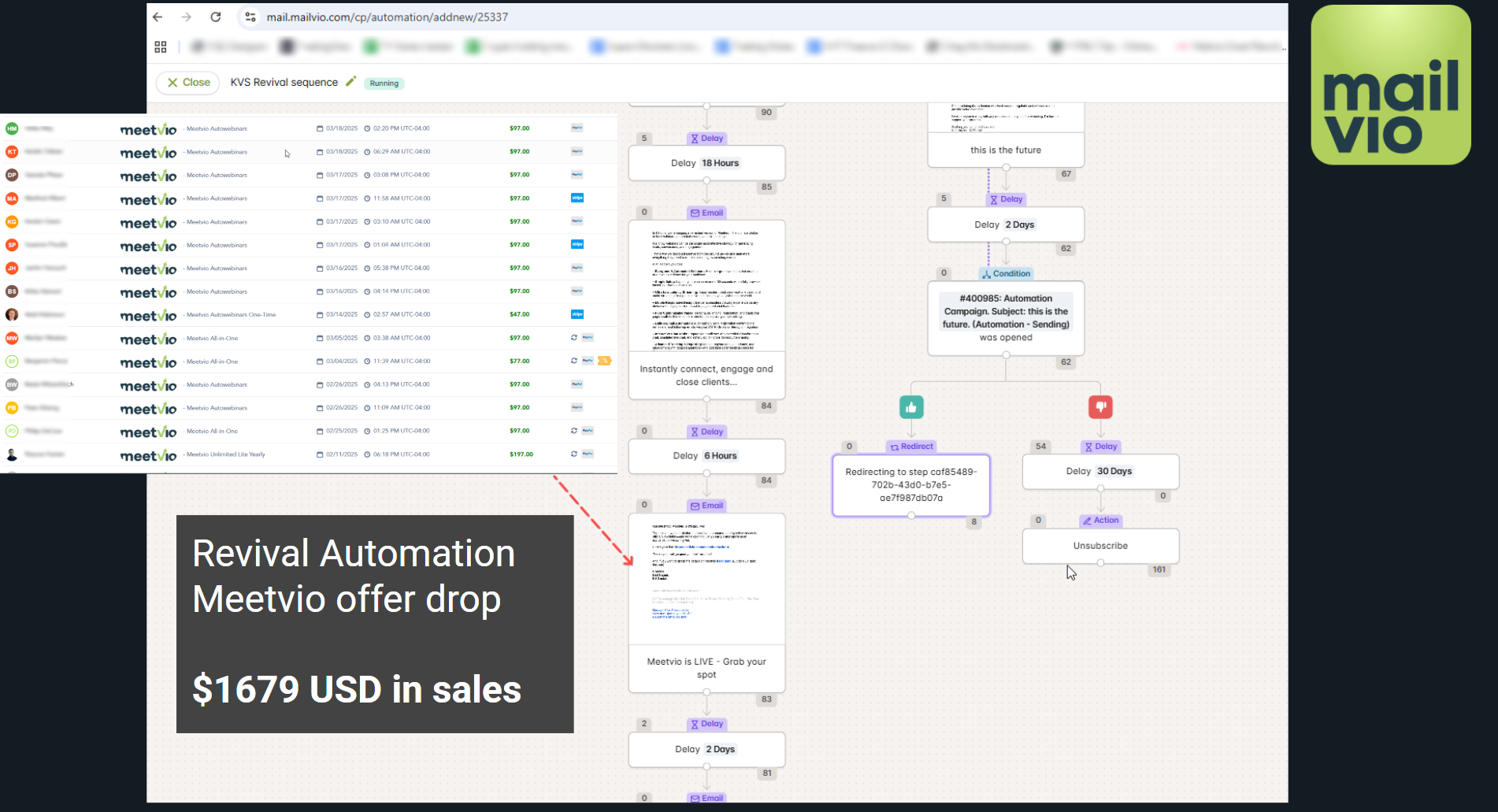The image size is (1498, 812).
Task: Click the green thumbs-up condition branch
Action: 911,407
